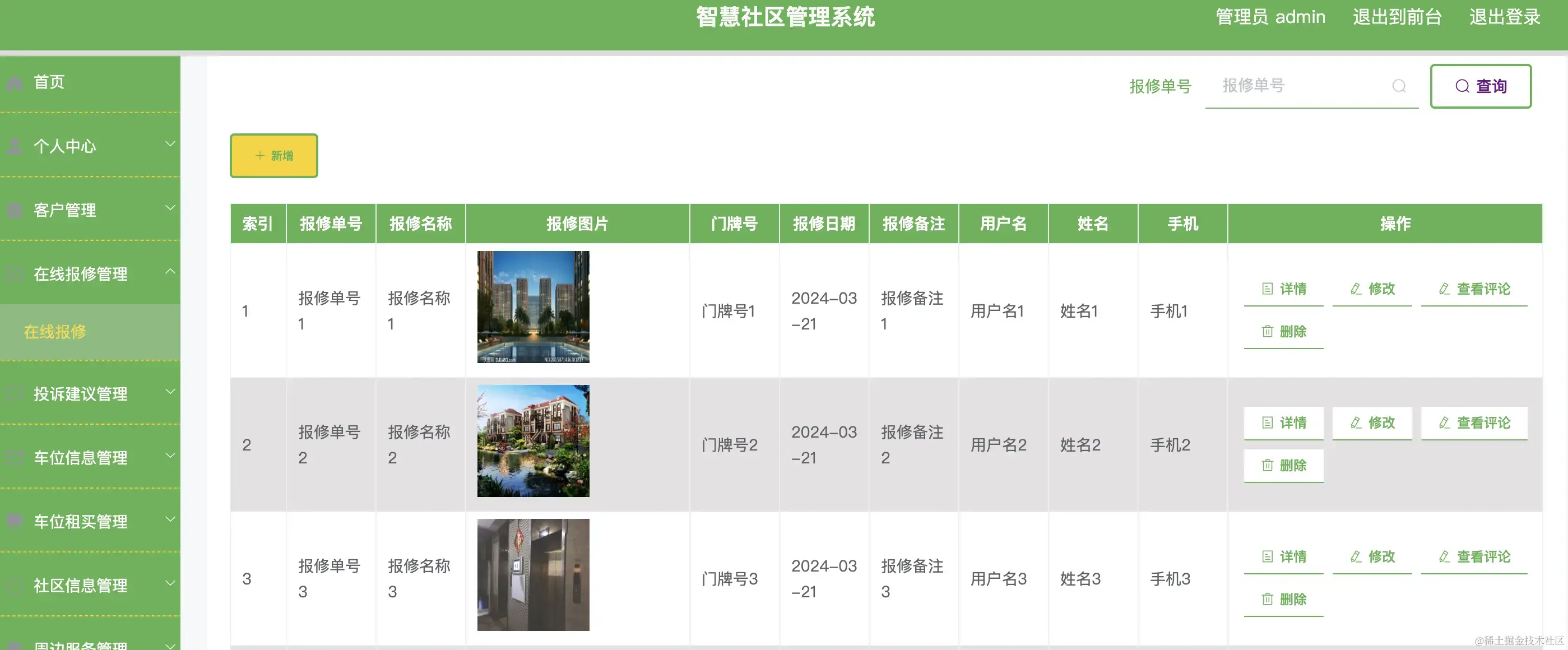Click 查看评论 for 报修单号1 row
This screenshot has height=650, width=1568.
point(1474,289)
